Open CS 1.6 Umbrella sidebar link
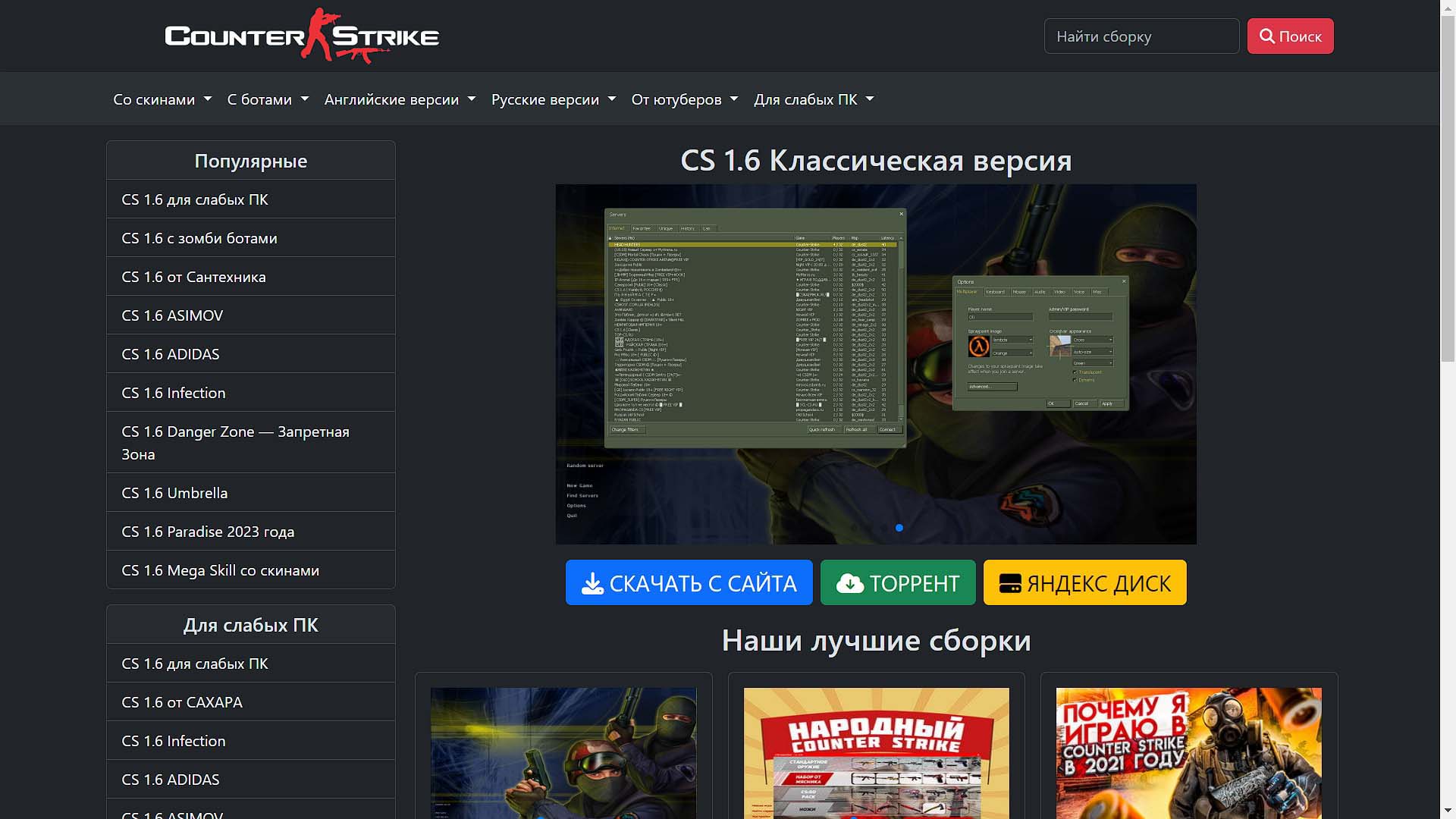 pos(174,493)
